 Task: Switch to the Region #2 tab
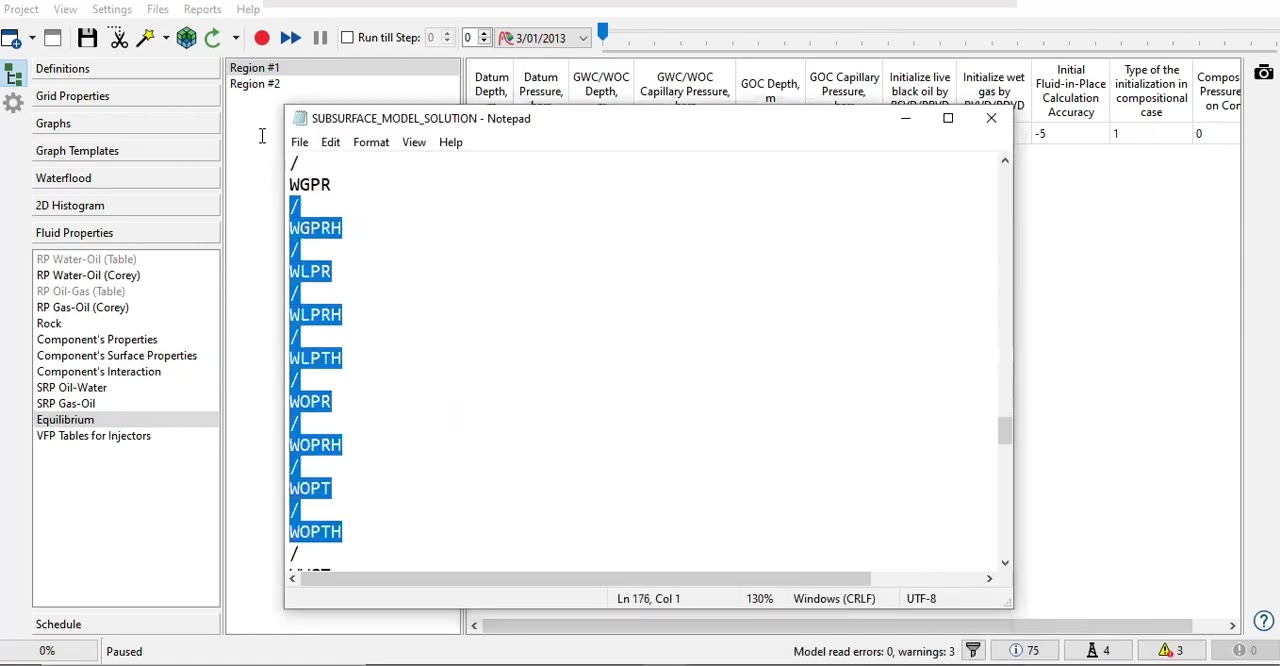[255, 83]
